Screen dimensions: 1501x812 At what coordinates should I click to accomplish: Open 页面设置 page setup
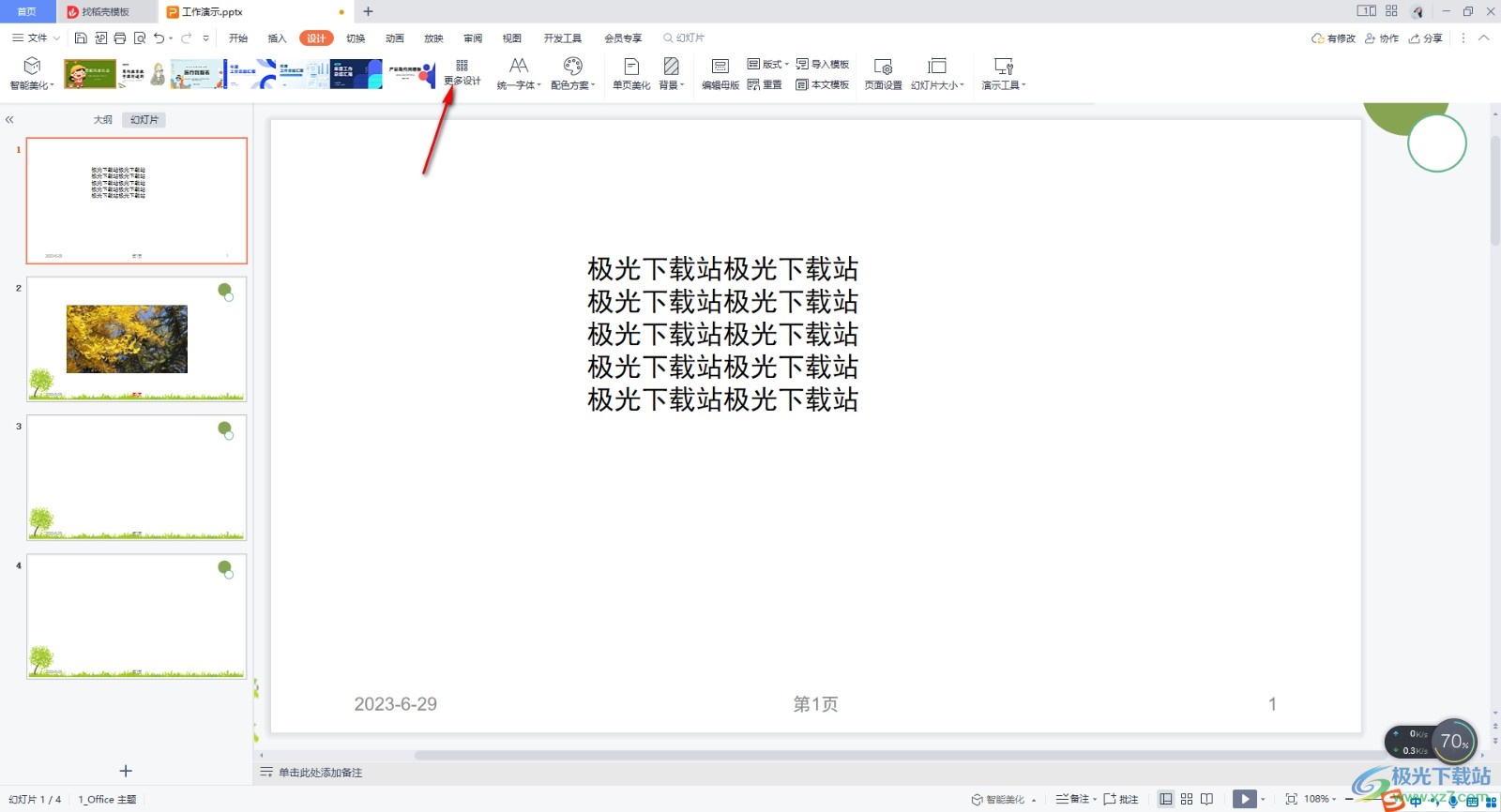(883, 73)
